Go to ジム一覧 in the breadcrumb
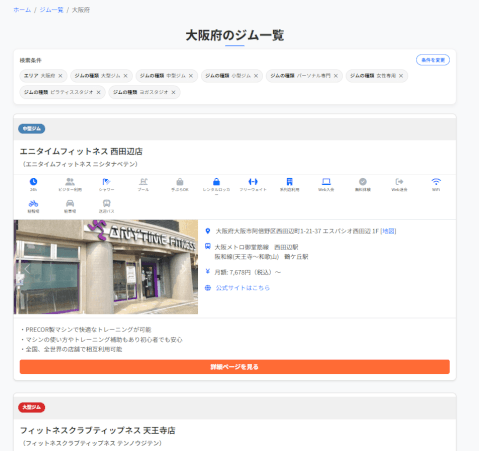 [x=51, y=10]
